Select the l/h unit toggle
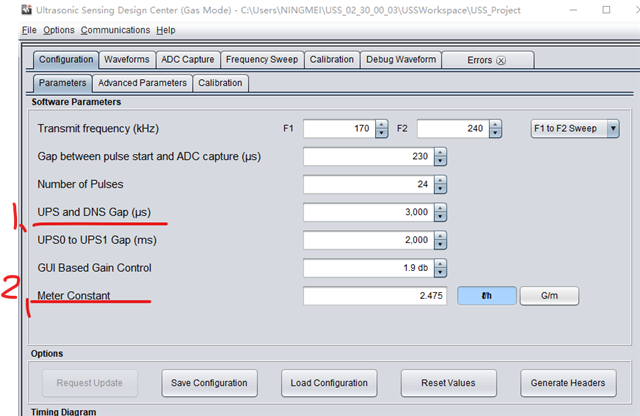640x416 pixels. click(x=487, y=296)
